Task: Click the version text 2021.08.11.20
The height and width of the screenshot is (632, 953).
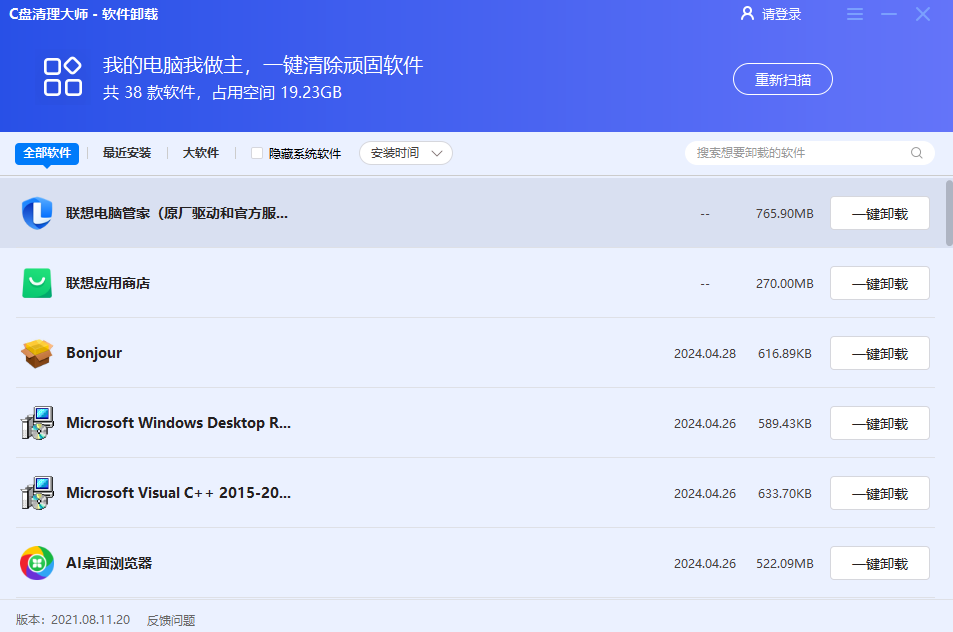Action: tap(90, 619)
